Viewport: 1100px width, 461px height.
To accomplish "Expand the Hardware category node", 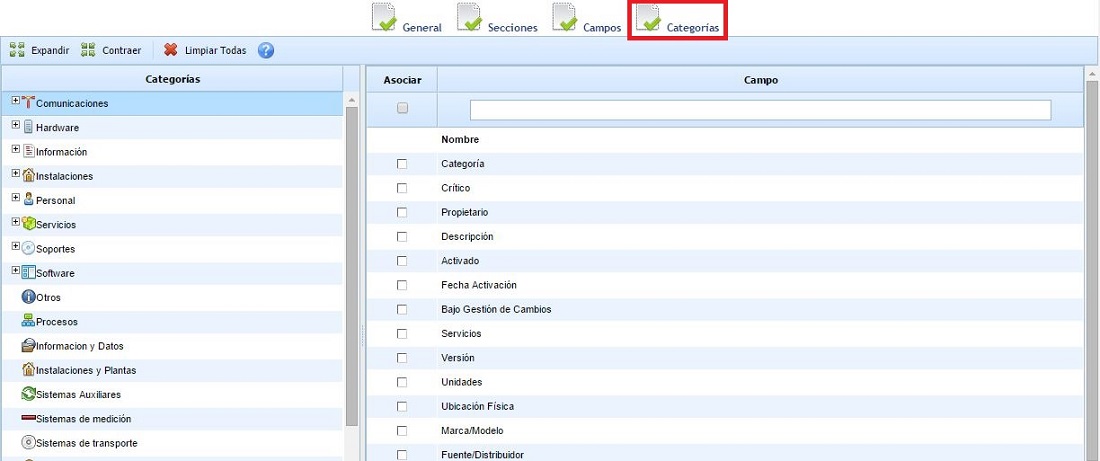I will click(x=16, y=126).
